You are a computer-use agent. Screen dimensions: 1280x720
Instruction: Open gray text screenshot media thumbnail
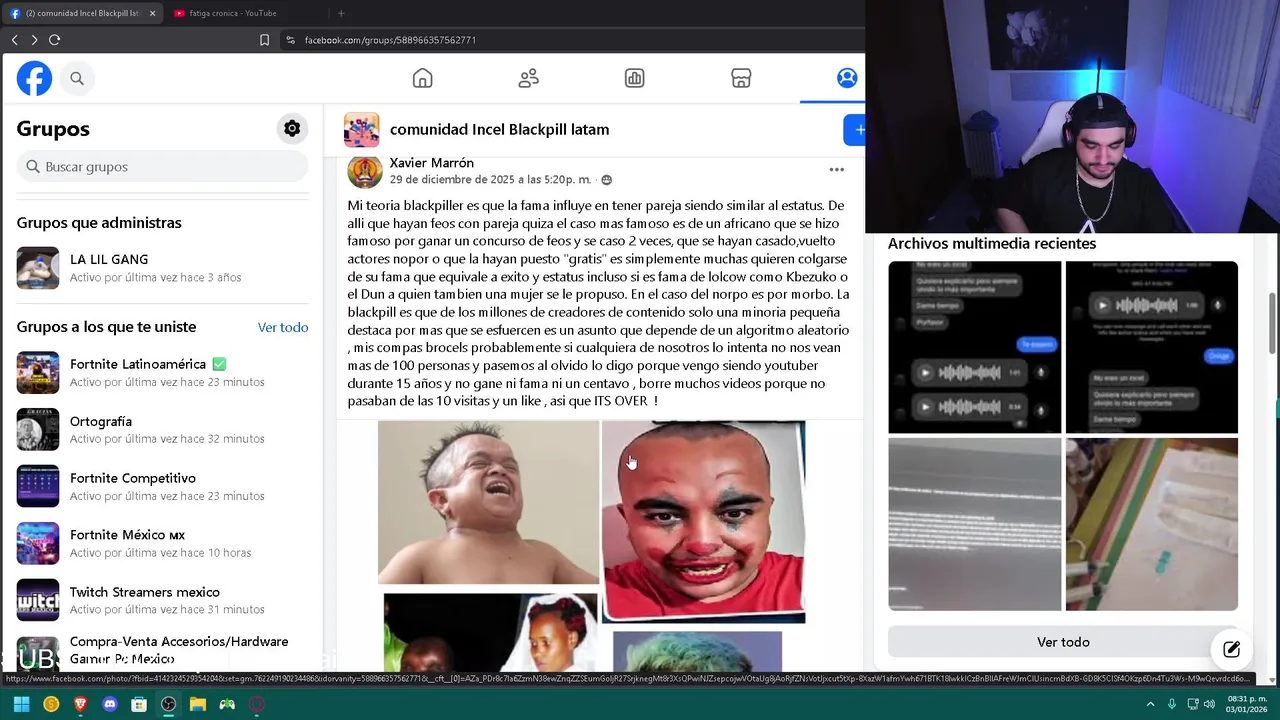tap(974, 524)
